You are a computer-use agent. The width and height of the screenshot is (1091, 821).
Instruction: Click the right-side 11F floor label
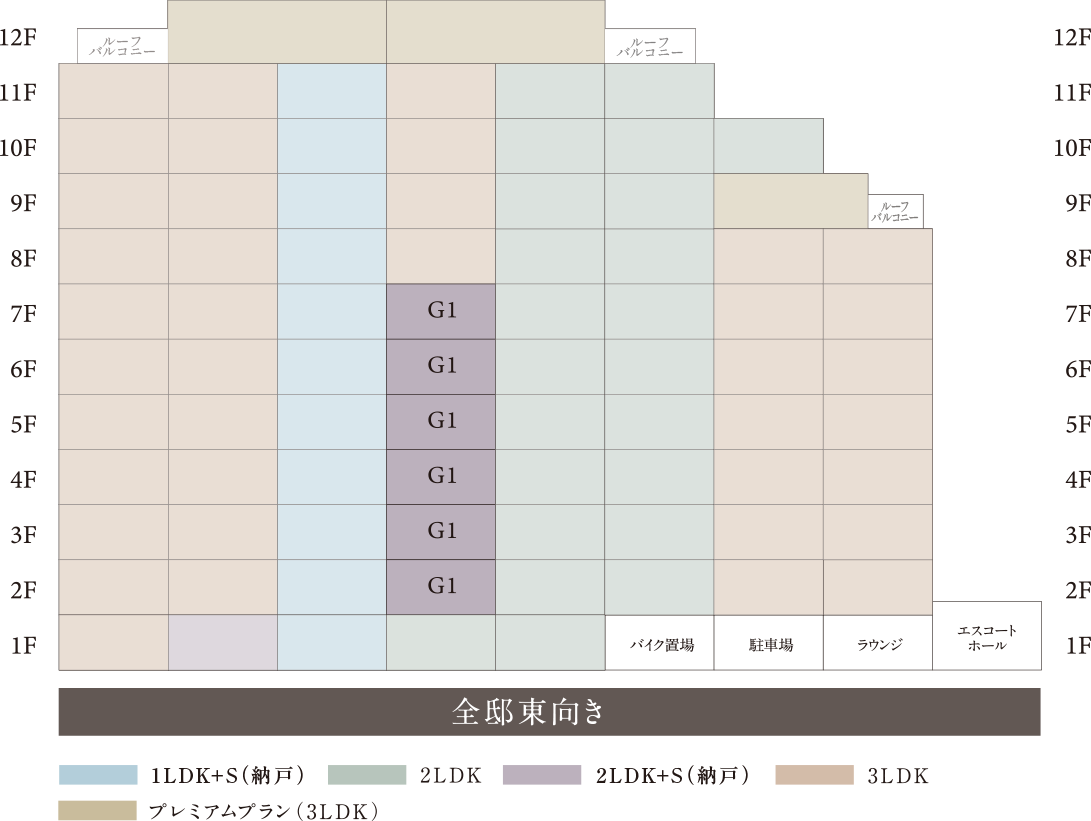[1072, 92]
